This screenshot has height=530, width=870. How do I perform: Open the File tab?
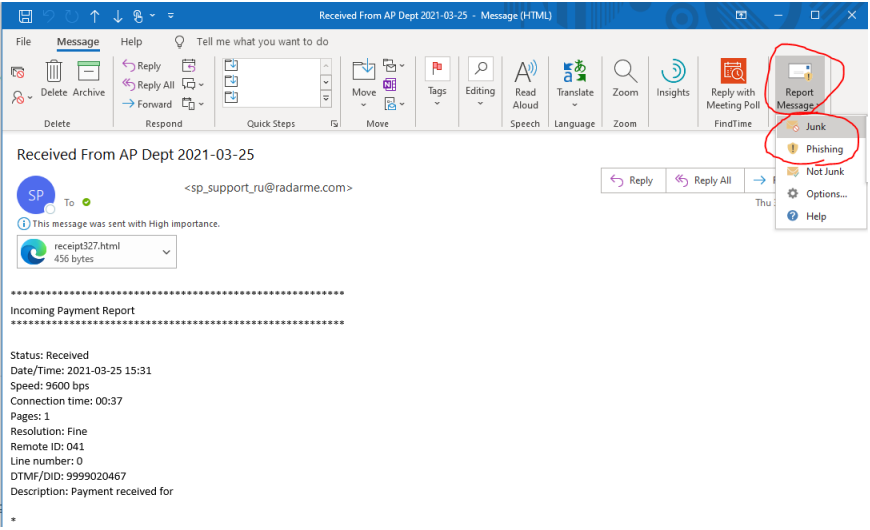pos(23,42)
